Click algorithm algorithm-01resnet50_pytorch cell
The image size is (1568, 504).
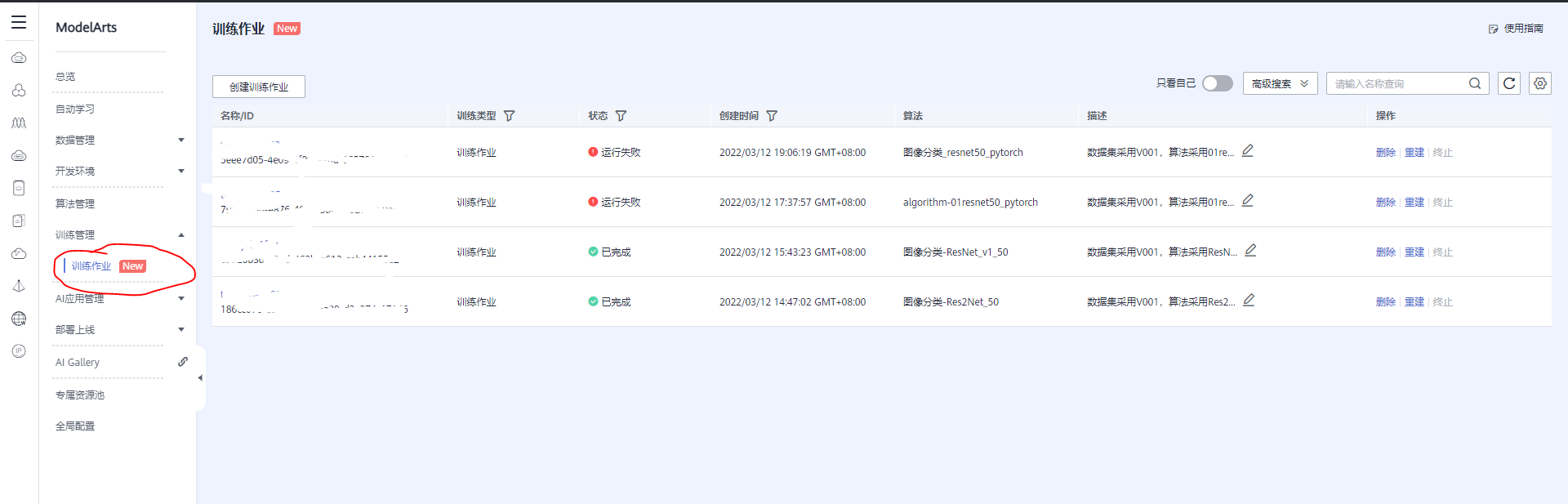[x=970, y=203]
